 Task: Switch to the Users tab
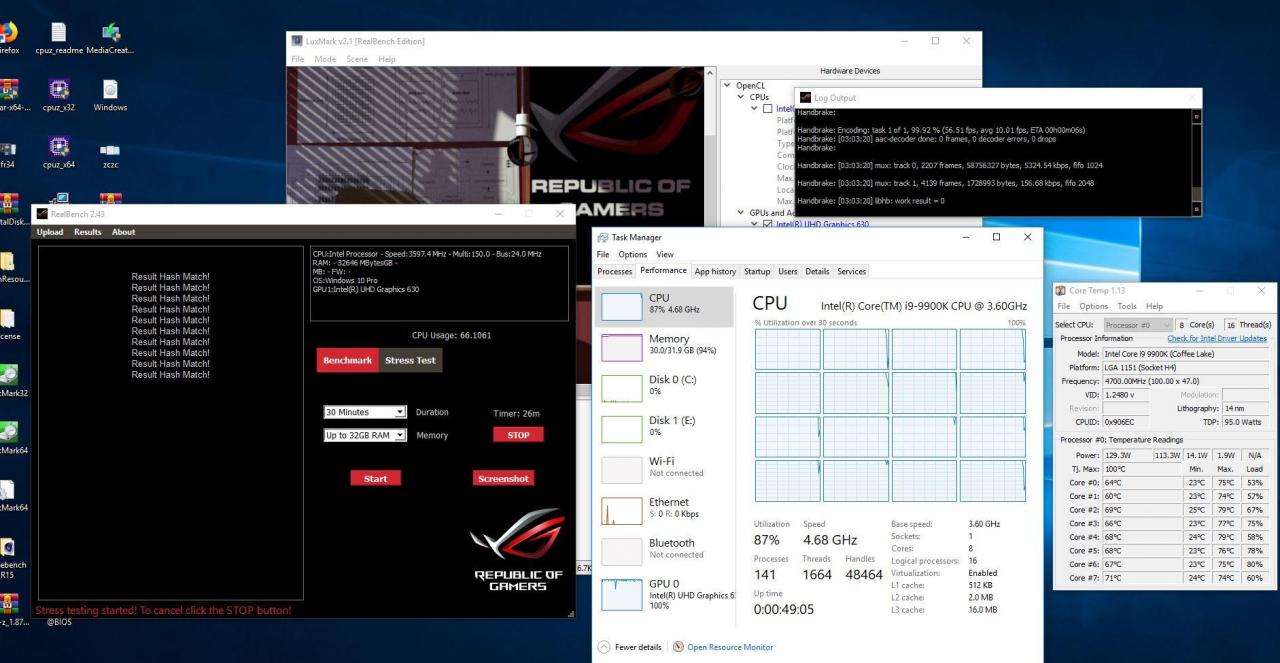coord(788,271)
